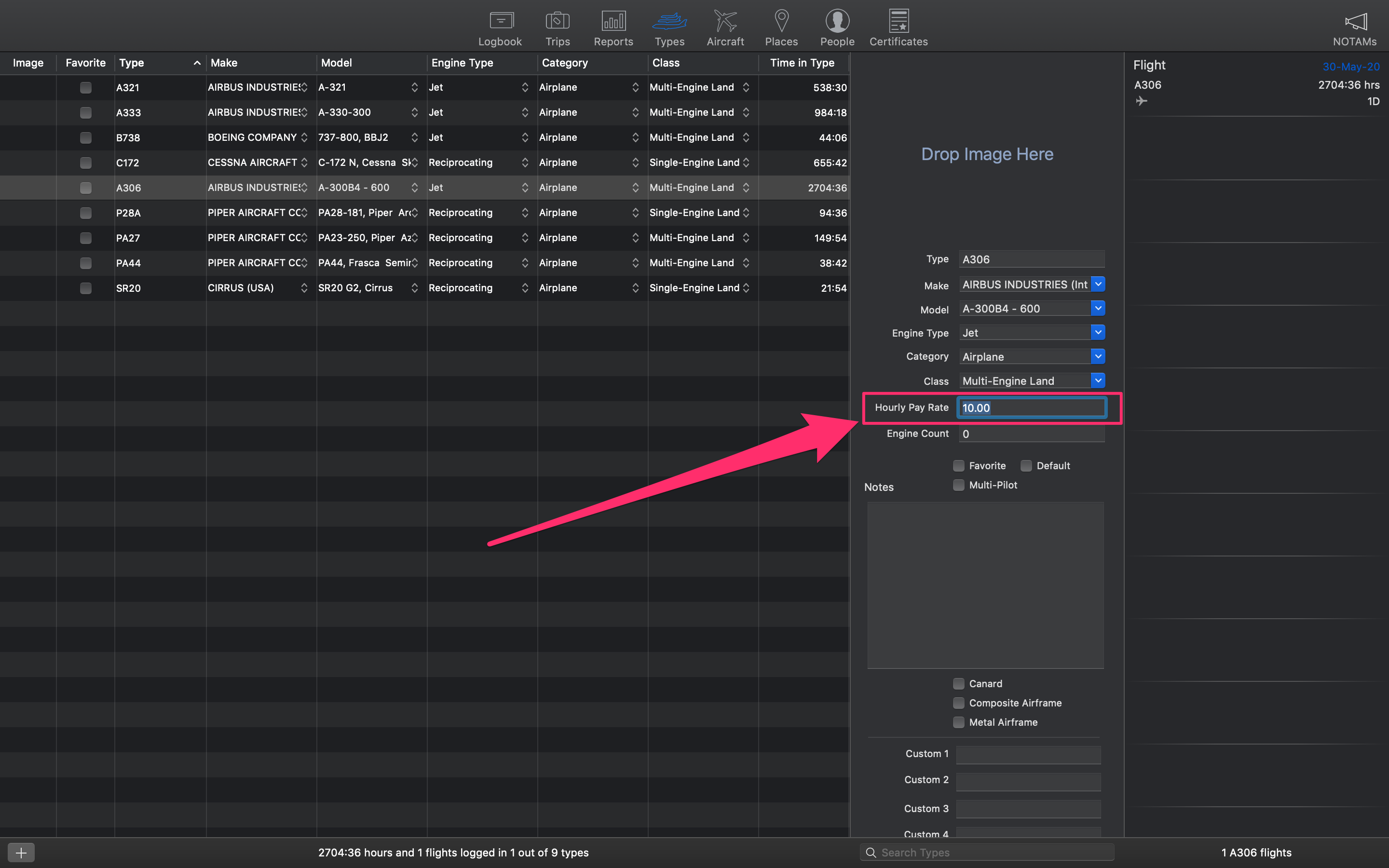Image resolution: width=1389 pixels, height=868 pixels.
Task: Sort by the Make column header
Action: pyautogui.click(x=261, y=63)
